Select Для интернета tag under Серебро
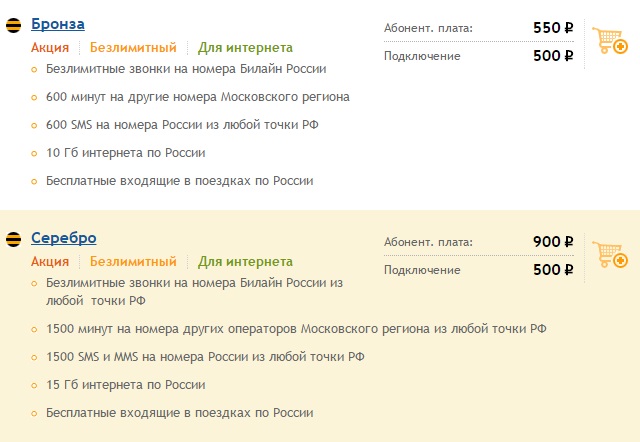This screenshot has height=442, width=640. point(245,262)
